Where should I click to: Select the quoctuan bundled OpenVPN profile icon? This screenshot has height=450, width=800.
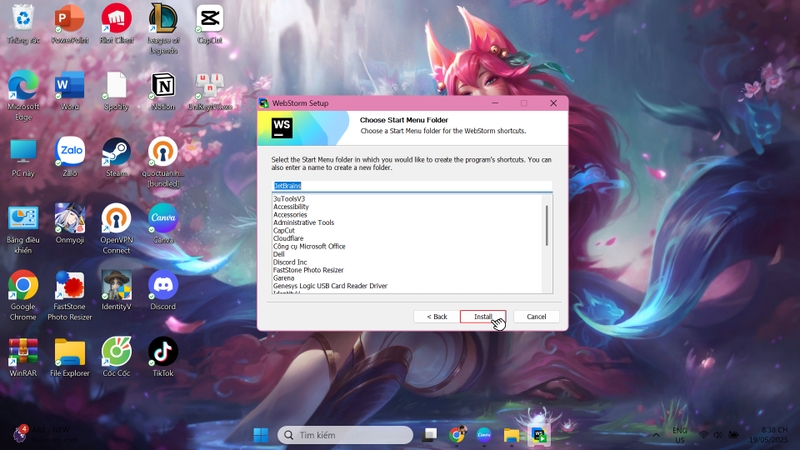[x=163, y=162]
